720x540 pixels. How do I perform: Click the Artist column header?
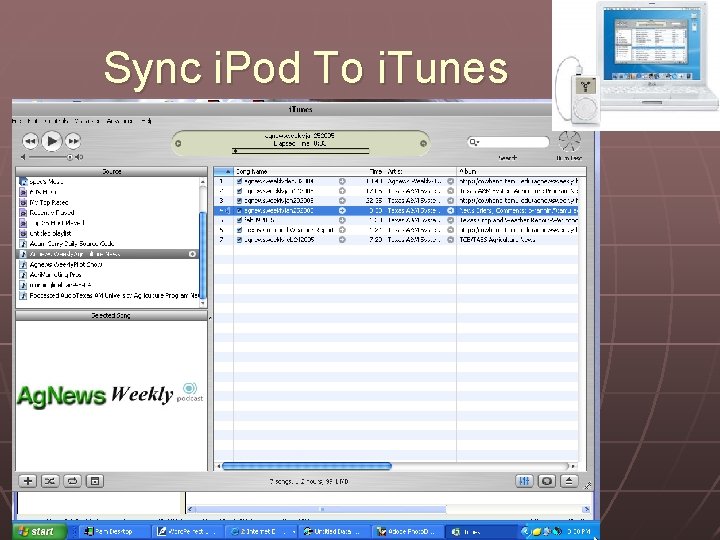(x=421, y=171)
